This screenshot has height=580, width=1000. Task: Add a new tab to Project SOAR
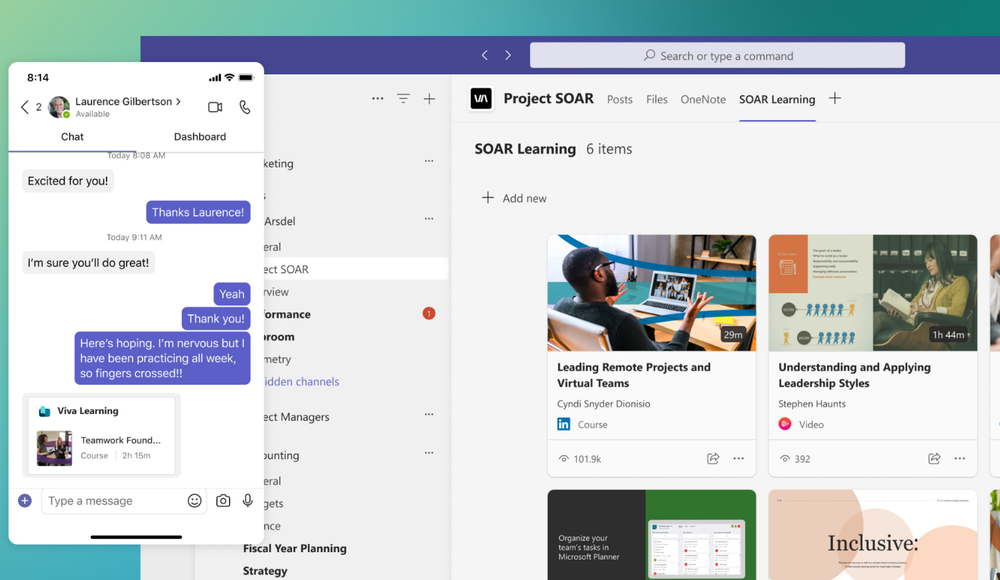coord(834,100)
